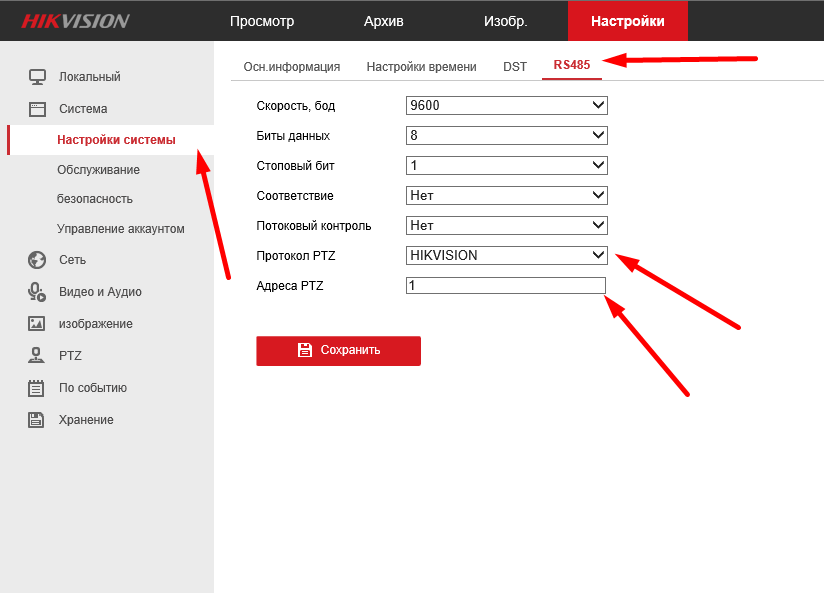Click the Local monitor icon in sidebar
The image size is (824, 593).
tap(37, 77)
